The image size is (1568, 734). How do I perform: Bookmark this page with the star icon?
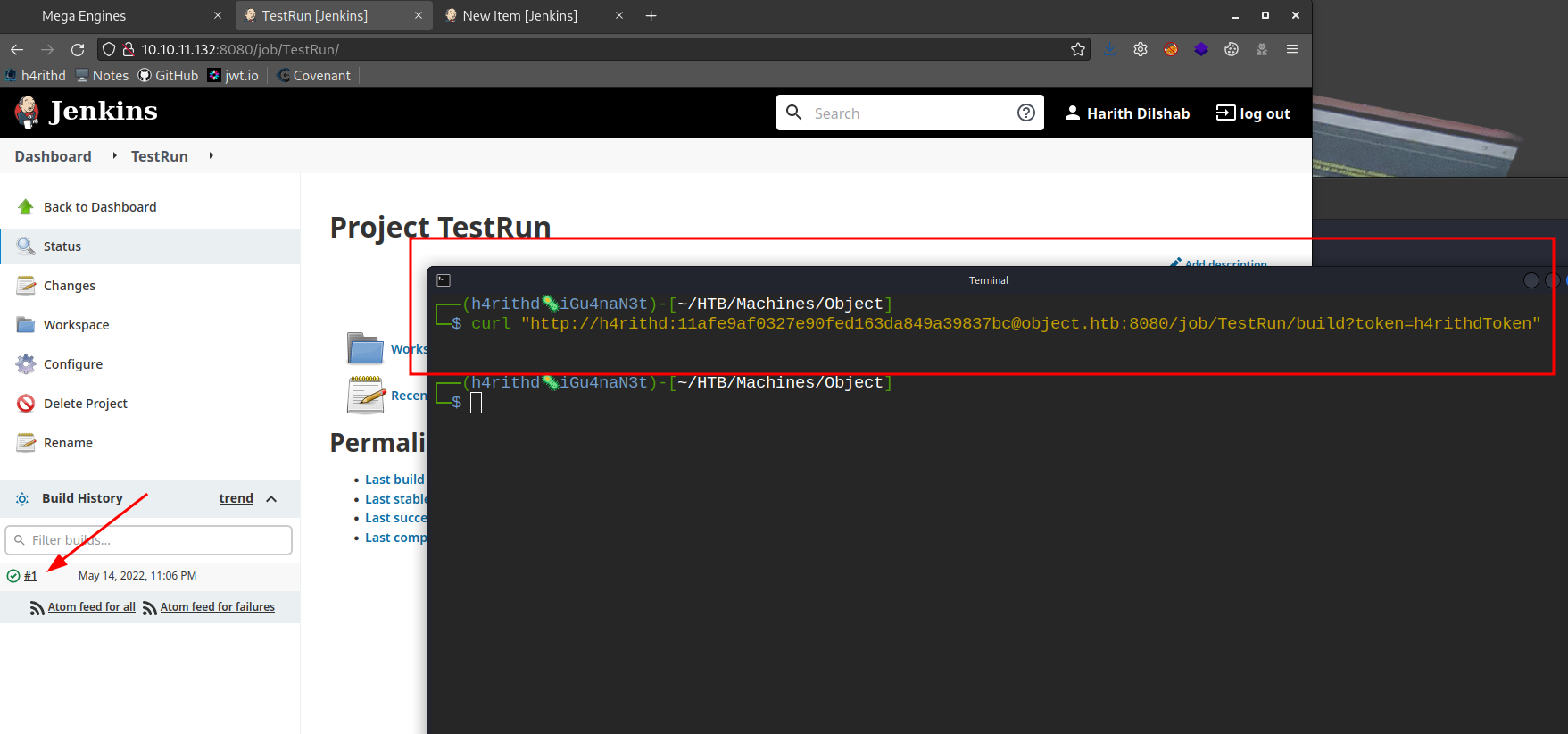pyautogui.click(x=1078, y=50)
